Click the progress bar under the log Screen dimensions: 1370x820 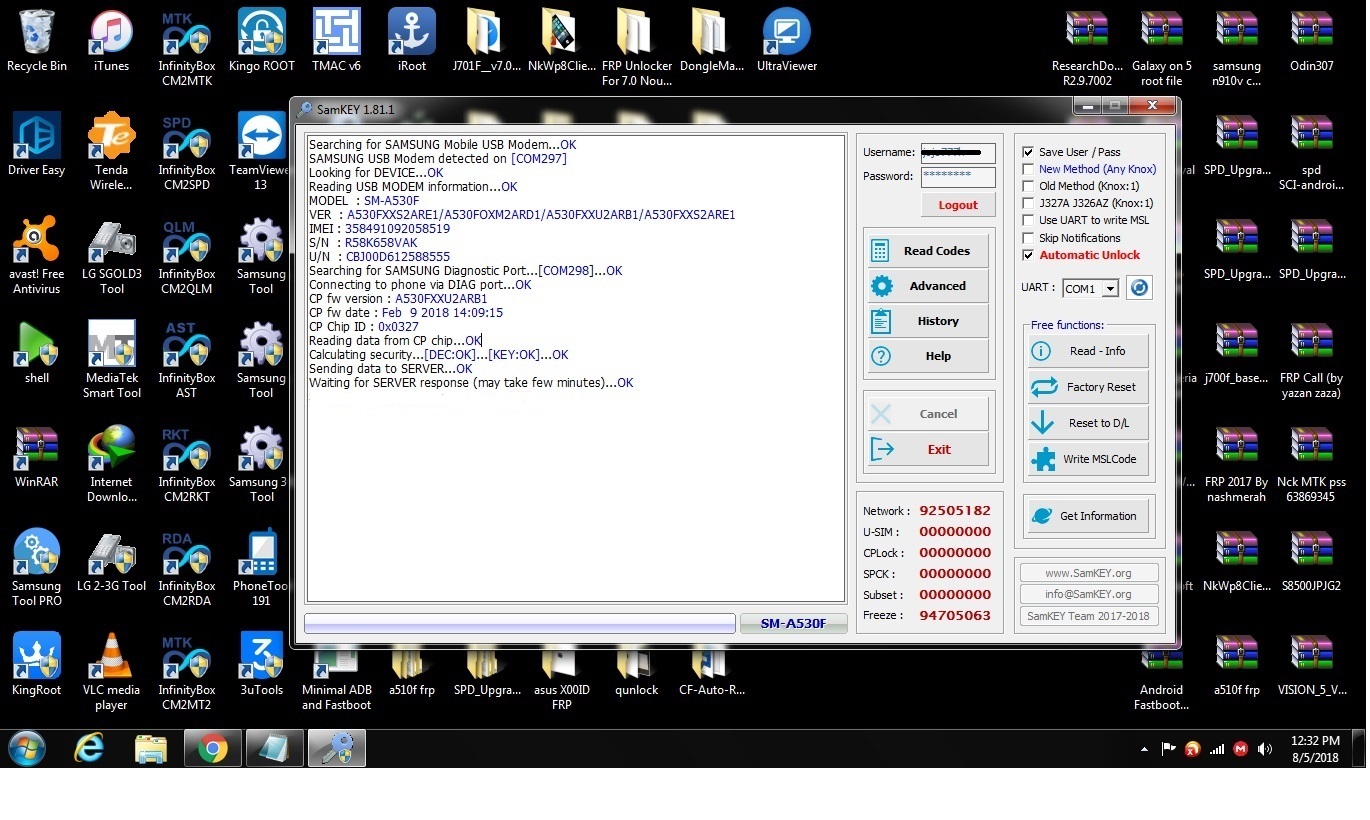click(520, 623)
